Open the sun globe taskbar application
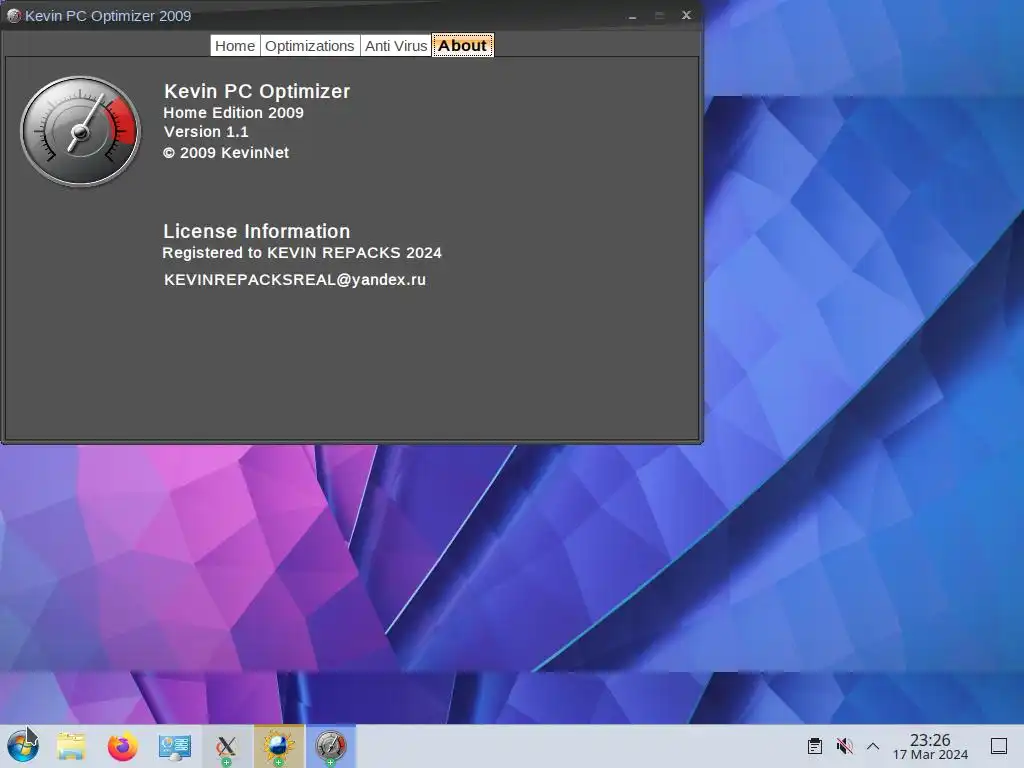Screen dimensions: 1024x768 (x=279, y=746)
